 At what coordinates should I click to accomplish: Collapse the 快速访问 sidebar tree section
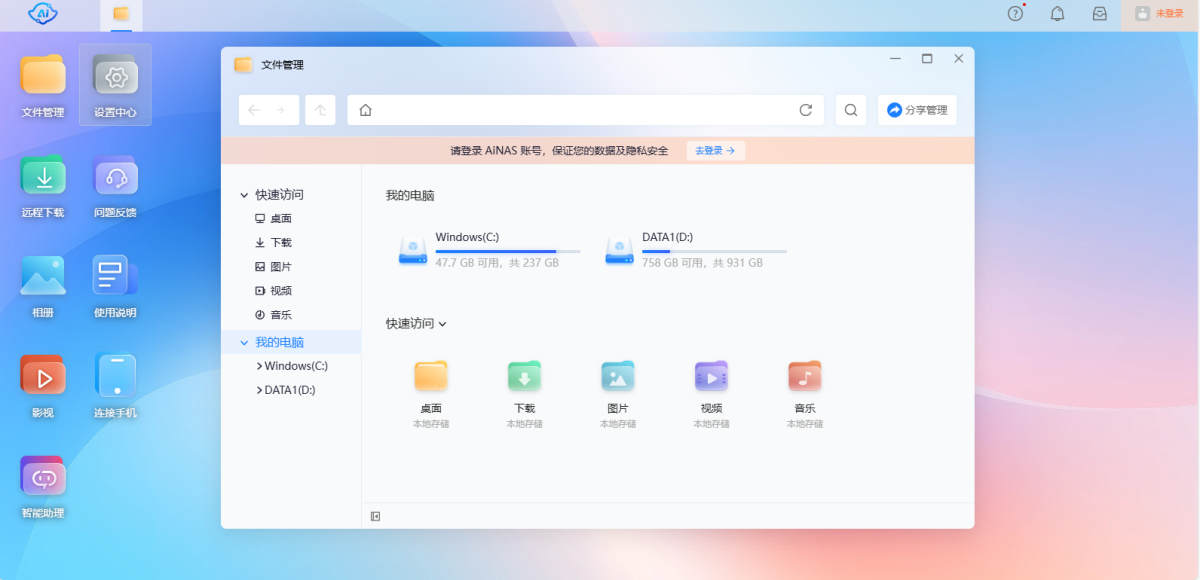(244, 195)
